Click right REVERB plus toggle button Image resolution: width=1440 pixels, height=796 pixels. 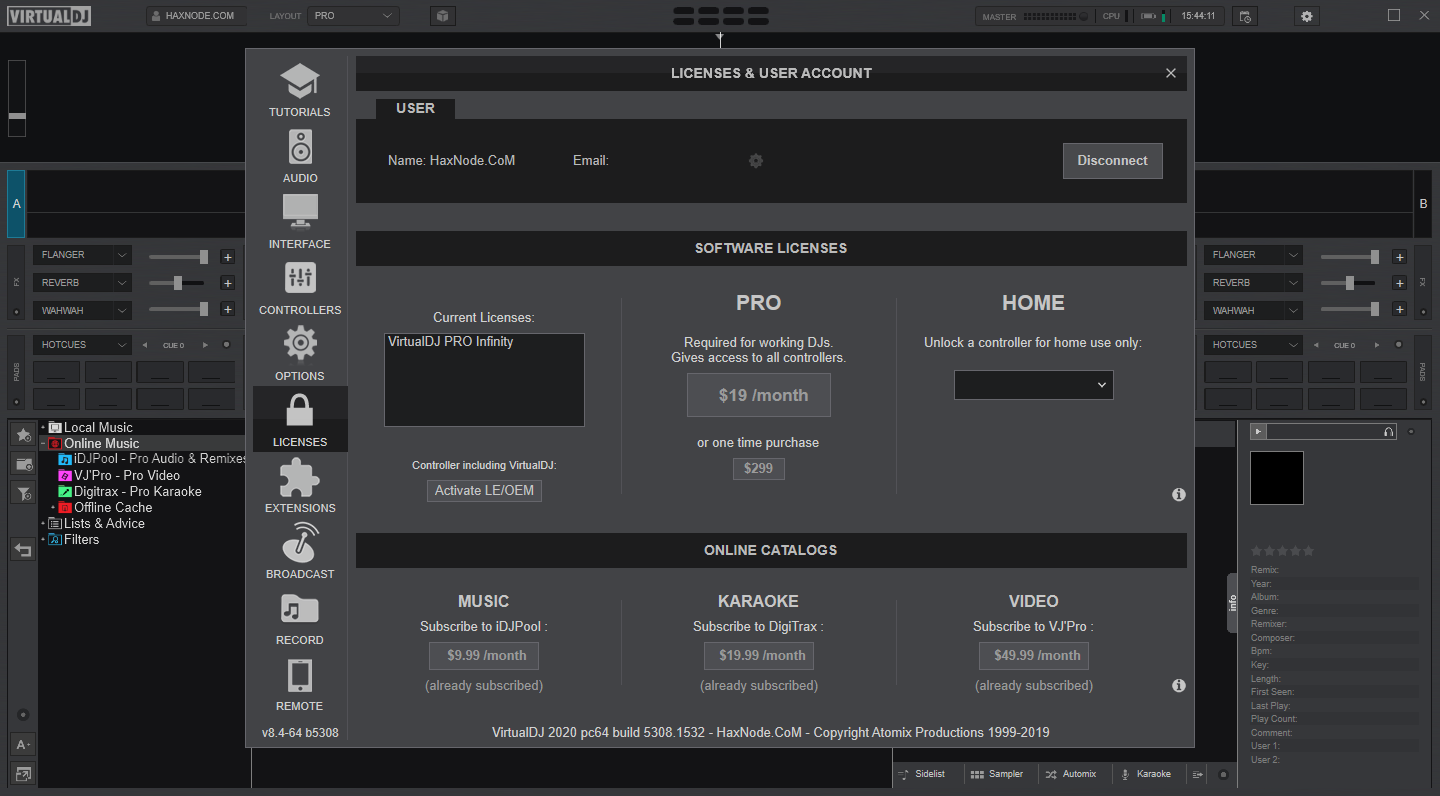1398,283
